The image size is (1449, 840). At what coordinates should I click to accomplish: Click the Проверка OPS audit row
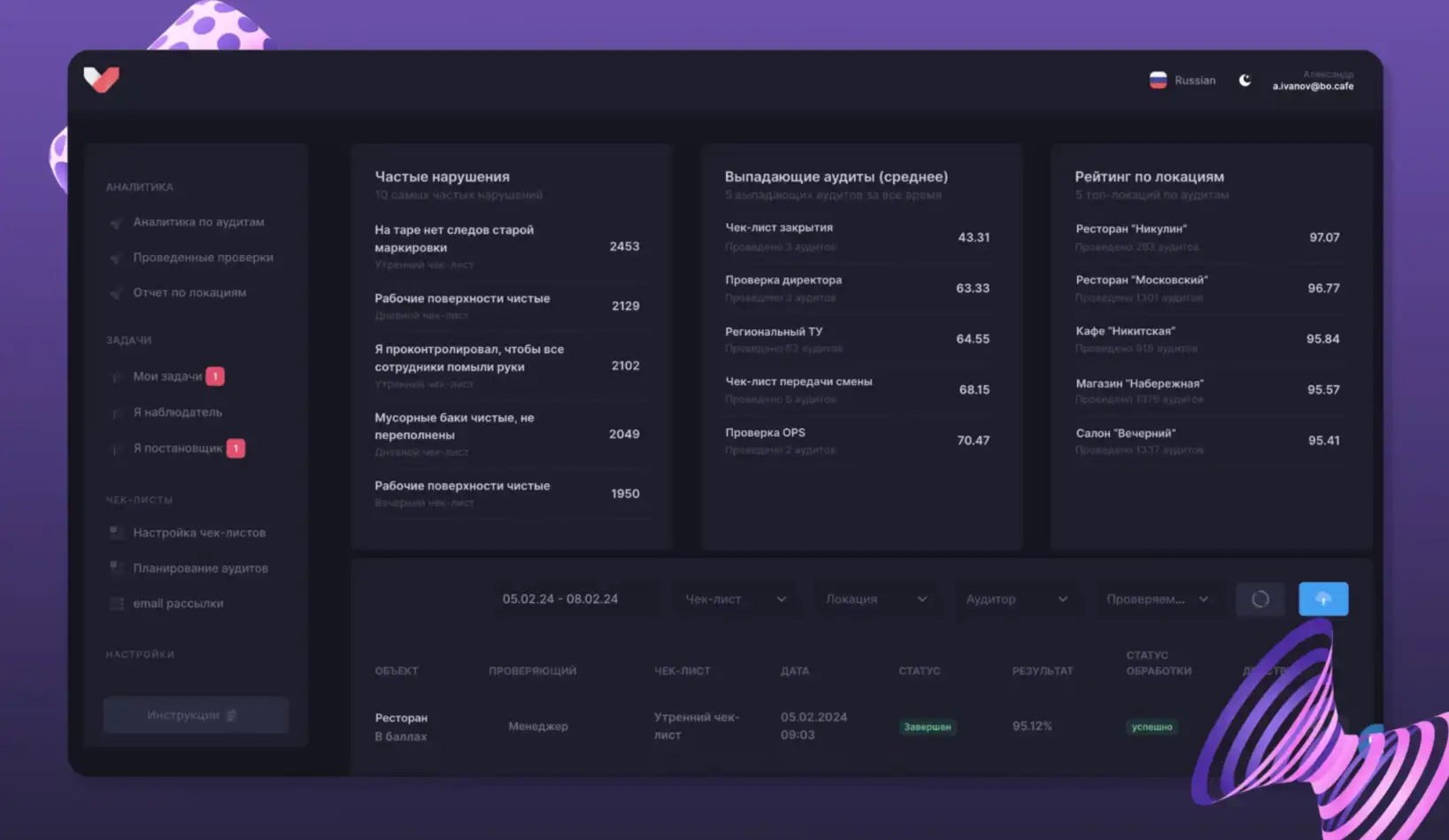coord(858,441)
